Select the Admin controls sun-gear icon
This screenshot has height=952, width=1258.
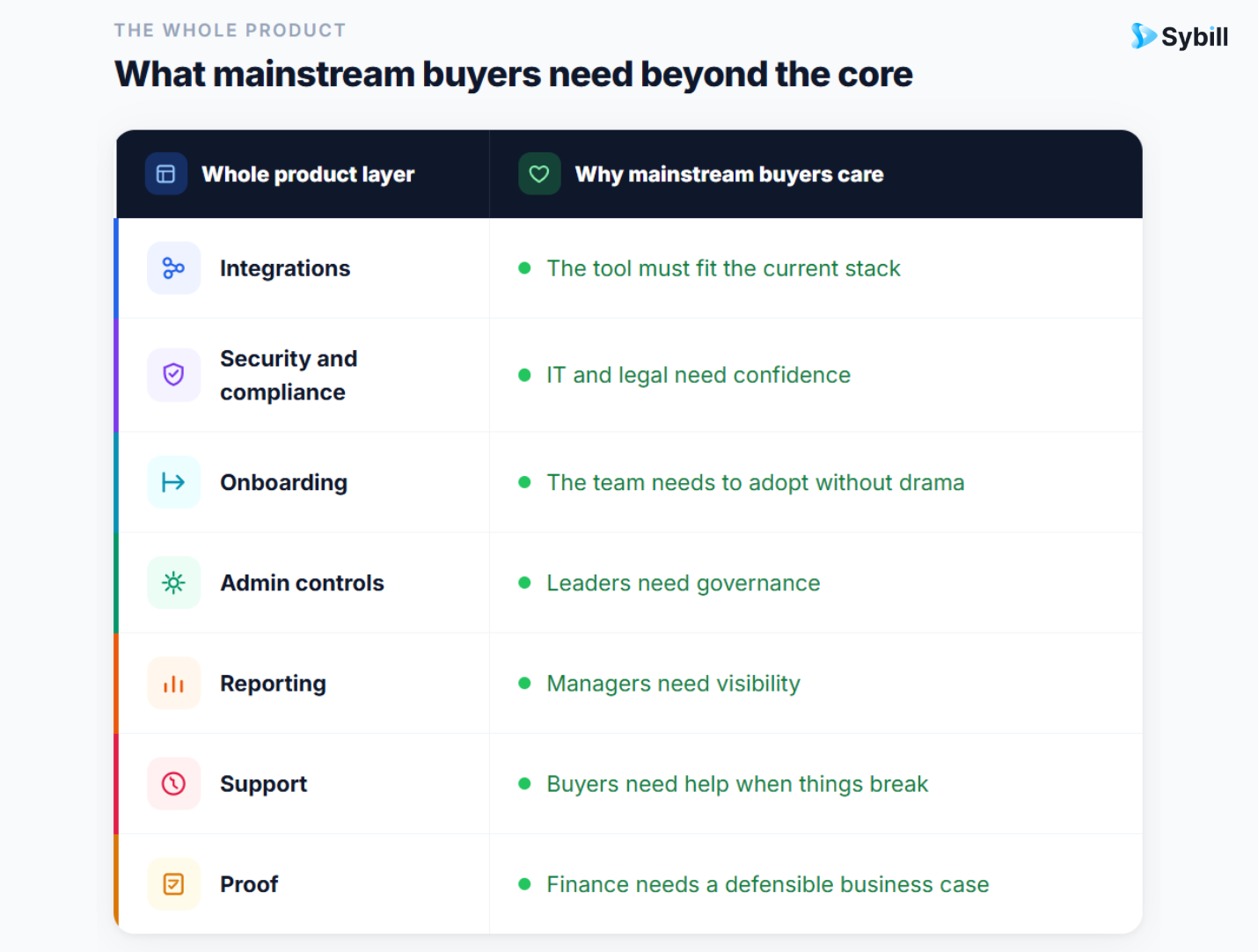pyautogui.click(x=173, y=582)
